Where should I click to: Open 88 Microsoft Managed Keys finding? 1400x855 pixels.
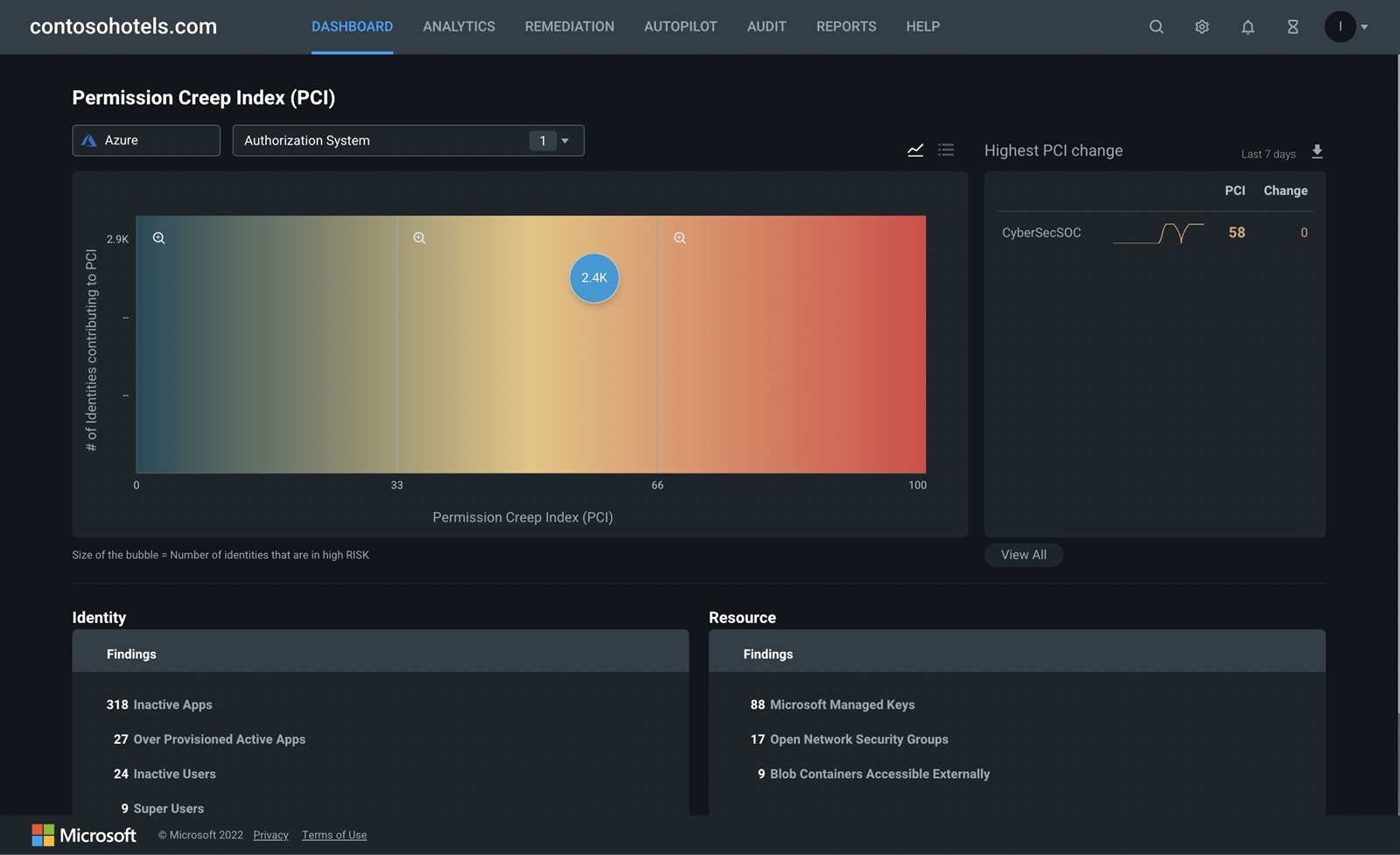click(832, 704)
